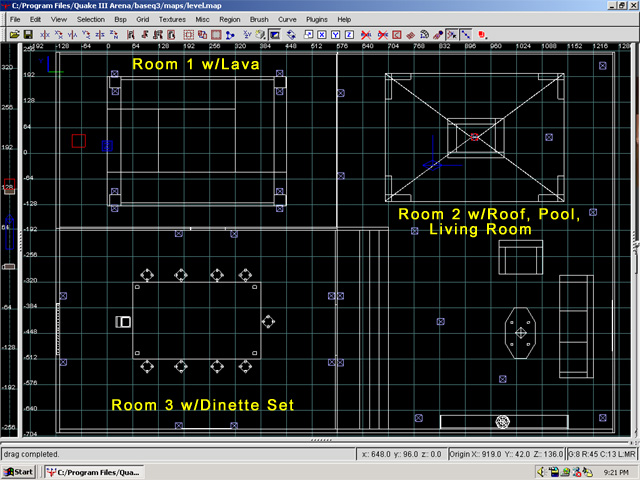The height and width of the screenshot is (480, 640).
Task: Rotate selection around the X axis
Action: tap(58, 35)
